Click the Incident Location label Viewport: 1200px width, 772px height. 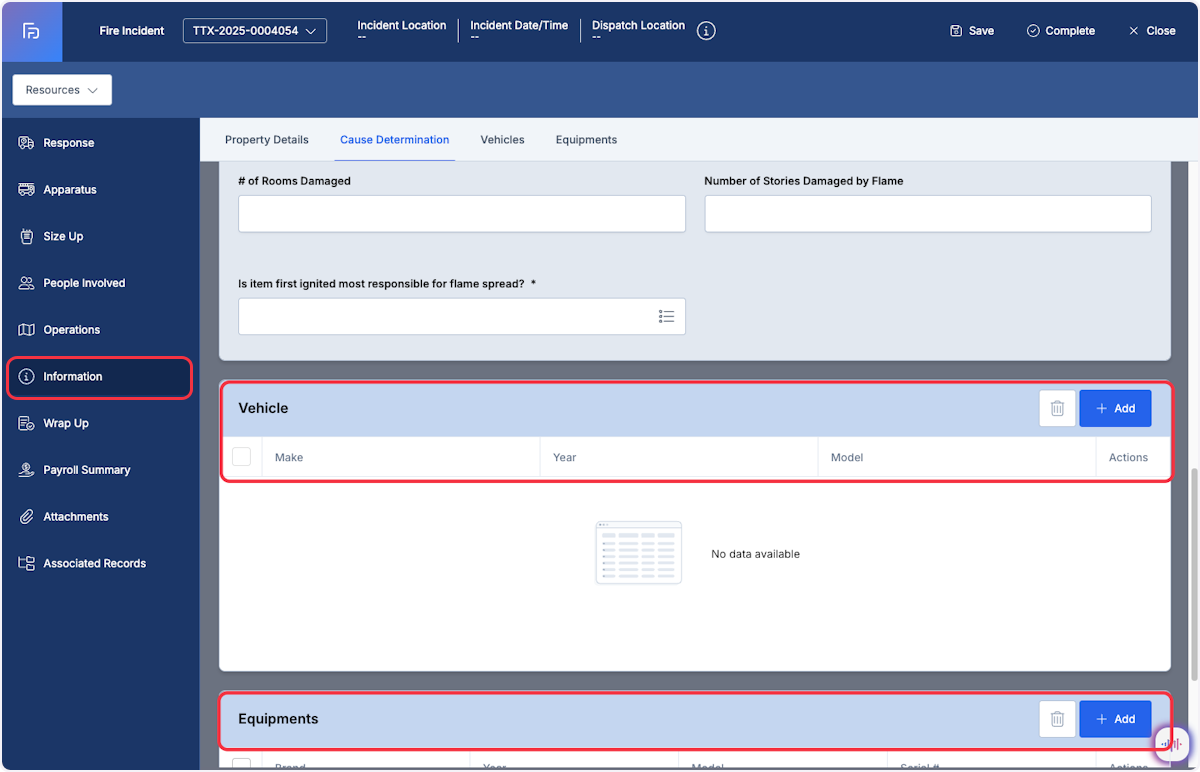tap(402, 25)
